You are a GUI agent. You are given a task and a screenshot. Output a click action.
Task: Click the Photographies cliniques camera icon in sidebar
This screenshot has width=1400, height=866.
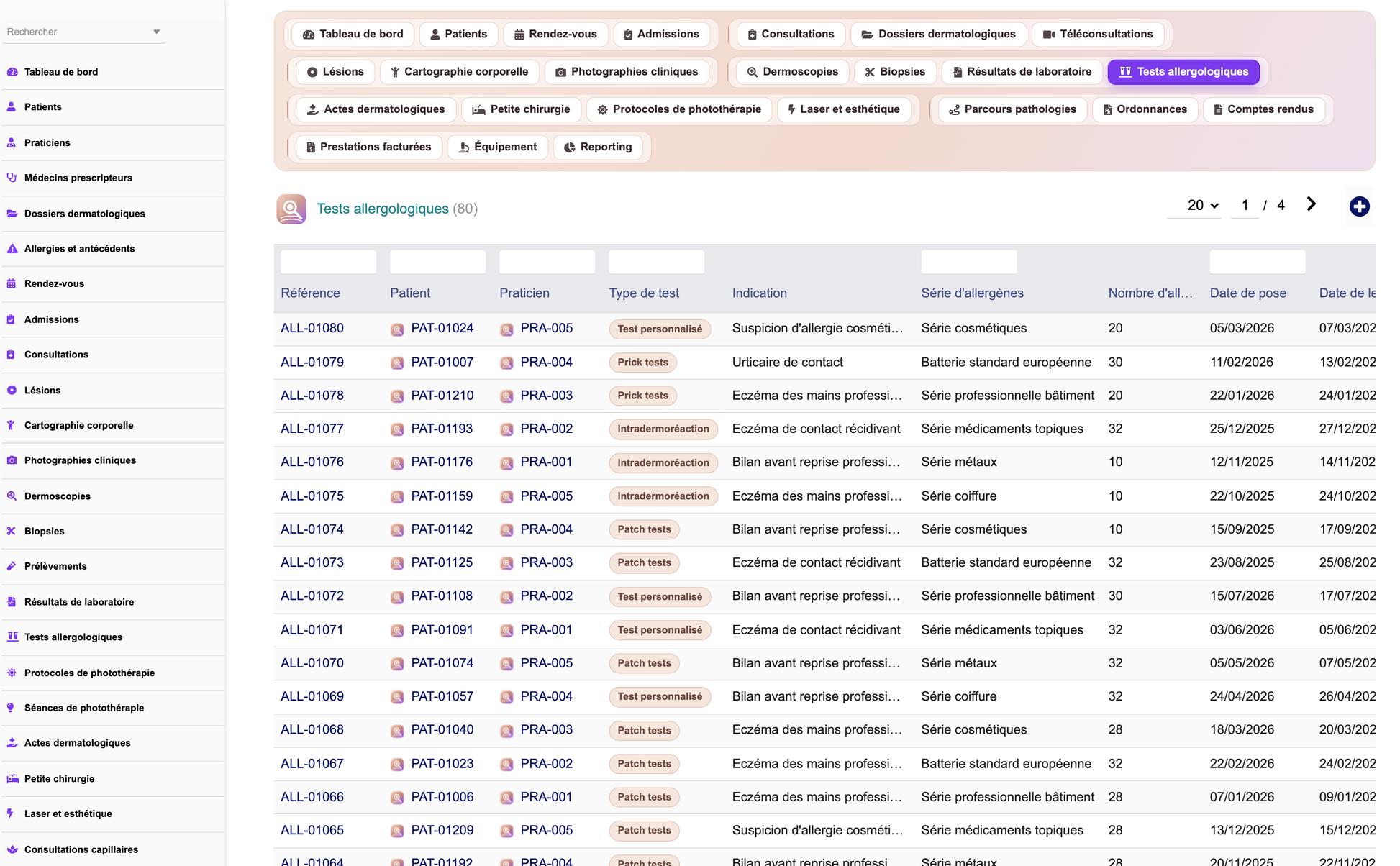[12, 460]
